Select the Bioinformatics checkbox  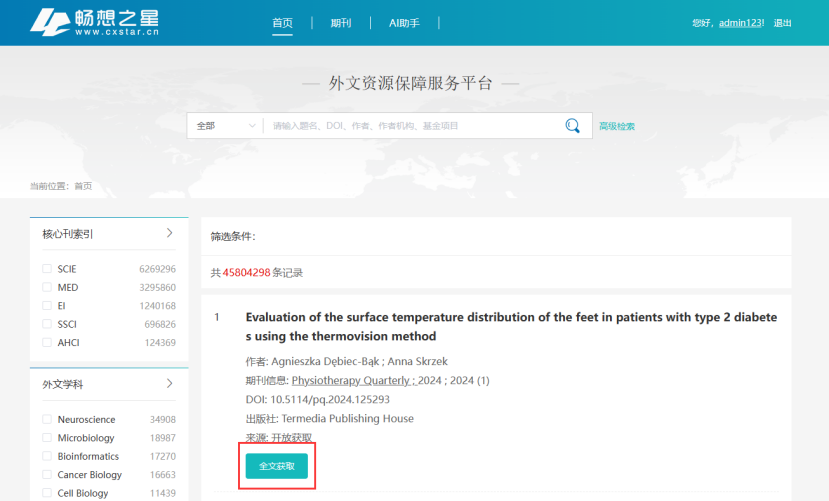[x=47, y=456]
